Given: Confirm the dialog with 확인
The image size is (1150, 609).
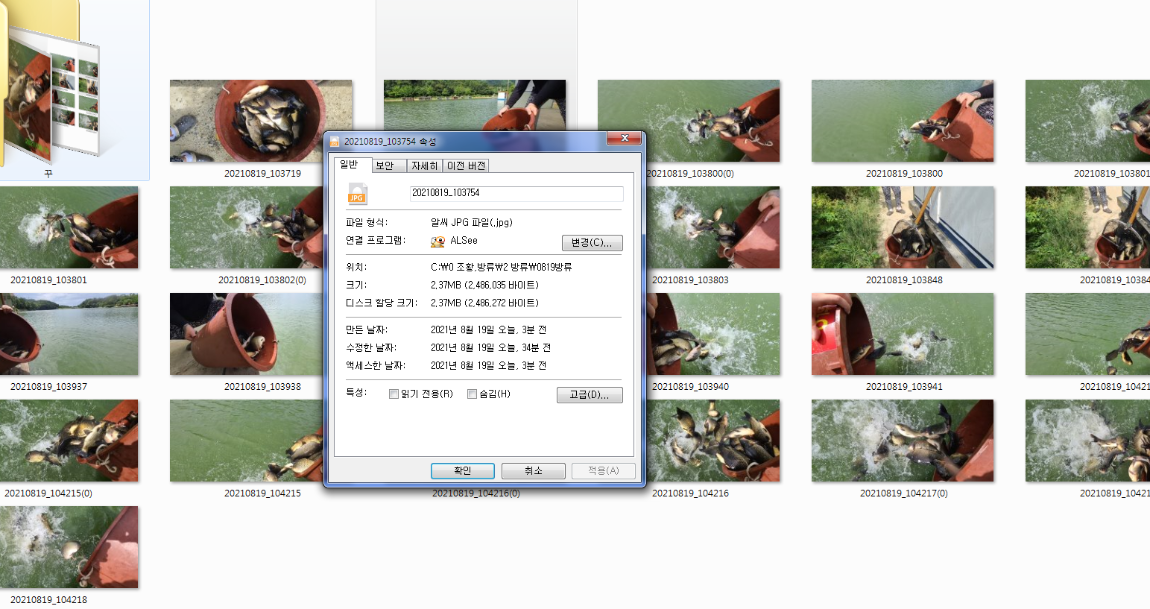Looking at the screenshot, I should [462, 470].
